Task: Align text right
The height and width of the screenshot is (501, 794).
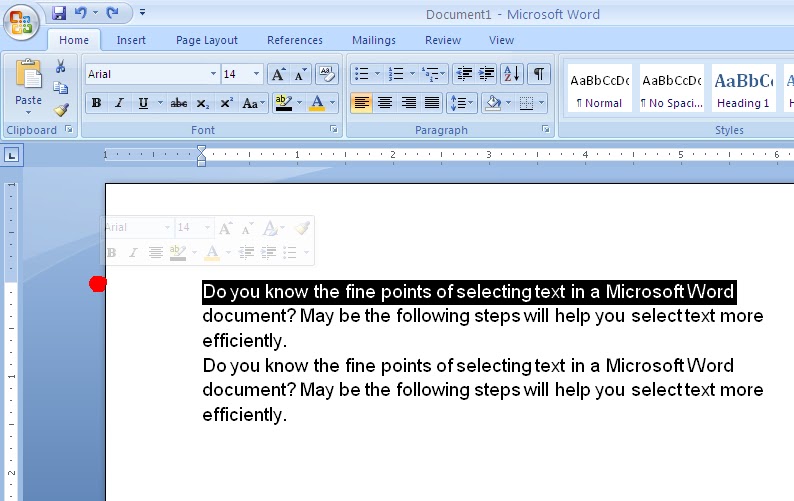Action: tap(408, 103)
